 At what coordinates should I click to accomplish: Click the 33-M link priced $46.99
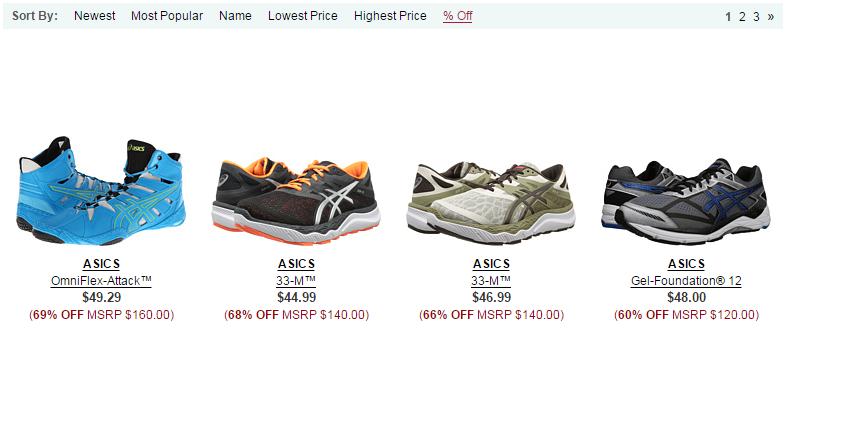click(x=491, y=281)
